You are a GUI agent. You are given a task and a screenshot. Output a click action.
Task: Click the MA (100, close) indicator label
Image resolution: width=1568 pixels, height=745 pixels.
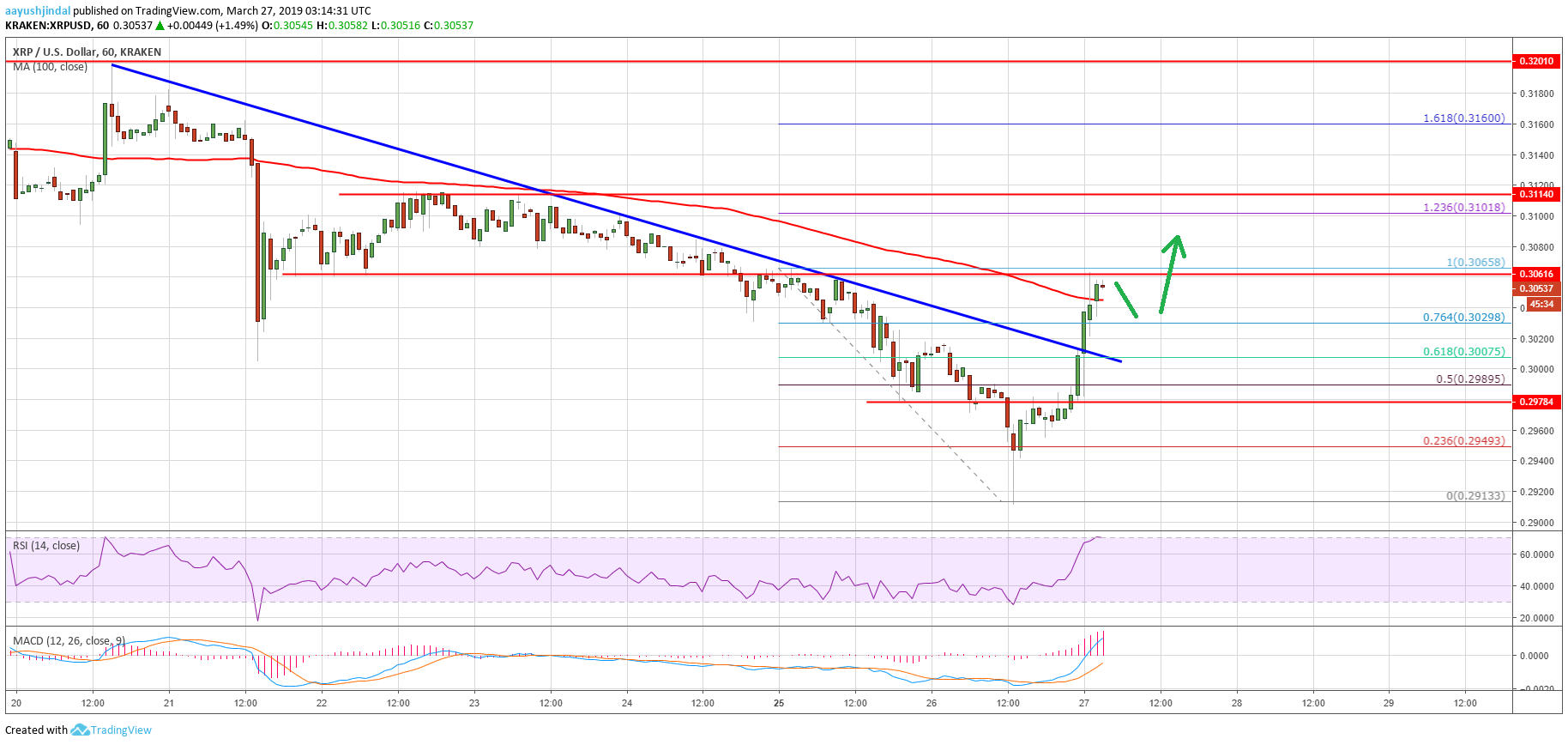tap(50, 67)
